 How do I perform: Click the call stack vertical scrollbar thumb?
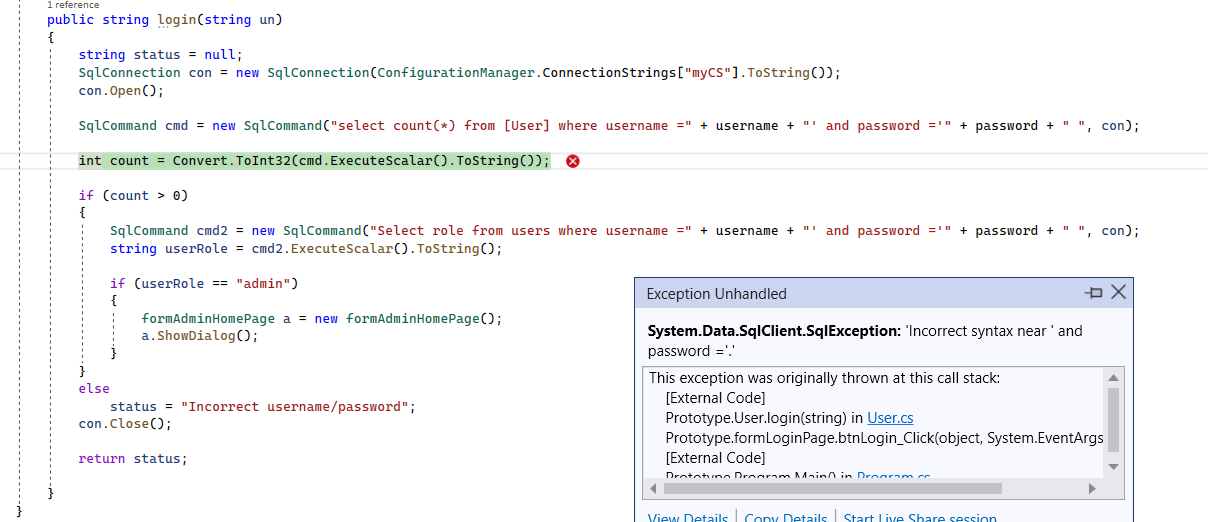click(1113, 420)
